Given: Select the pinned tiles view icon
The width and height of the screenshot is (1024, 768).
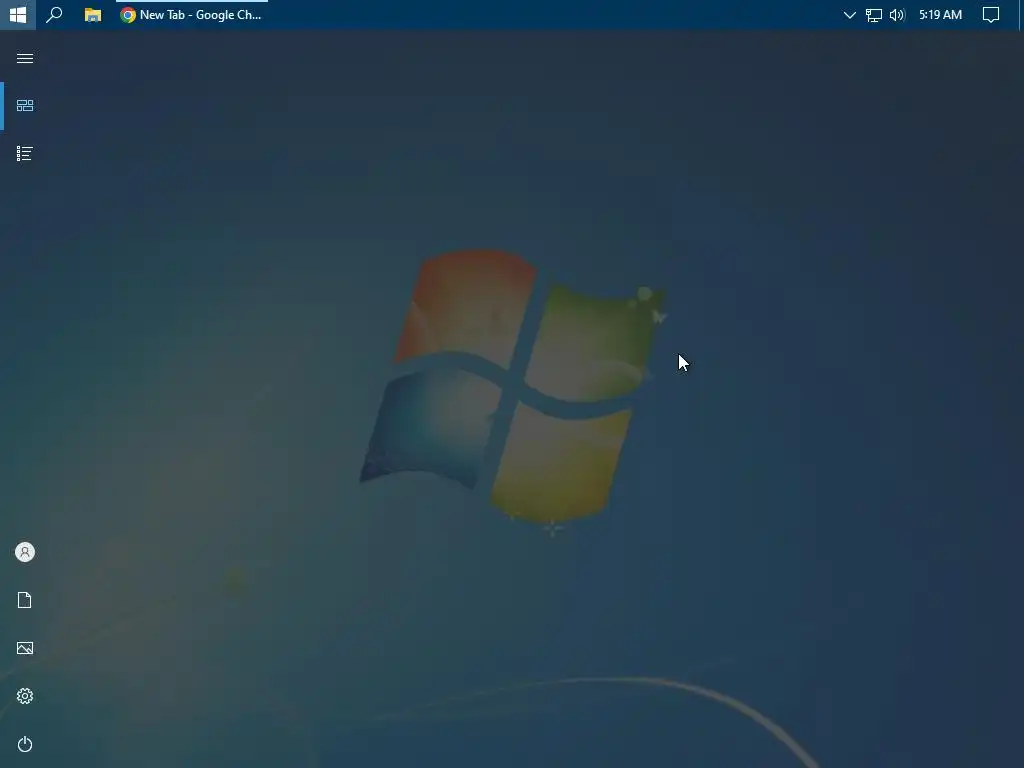Looking at the screenshot, I should pyautogui.click(x=25, y=105).
